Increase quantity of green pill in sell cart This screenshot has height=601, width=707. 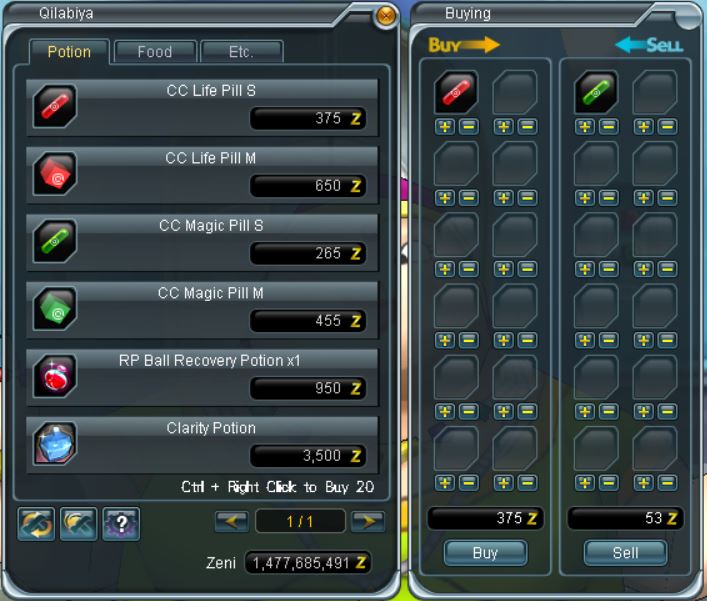point(585,127)
